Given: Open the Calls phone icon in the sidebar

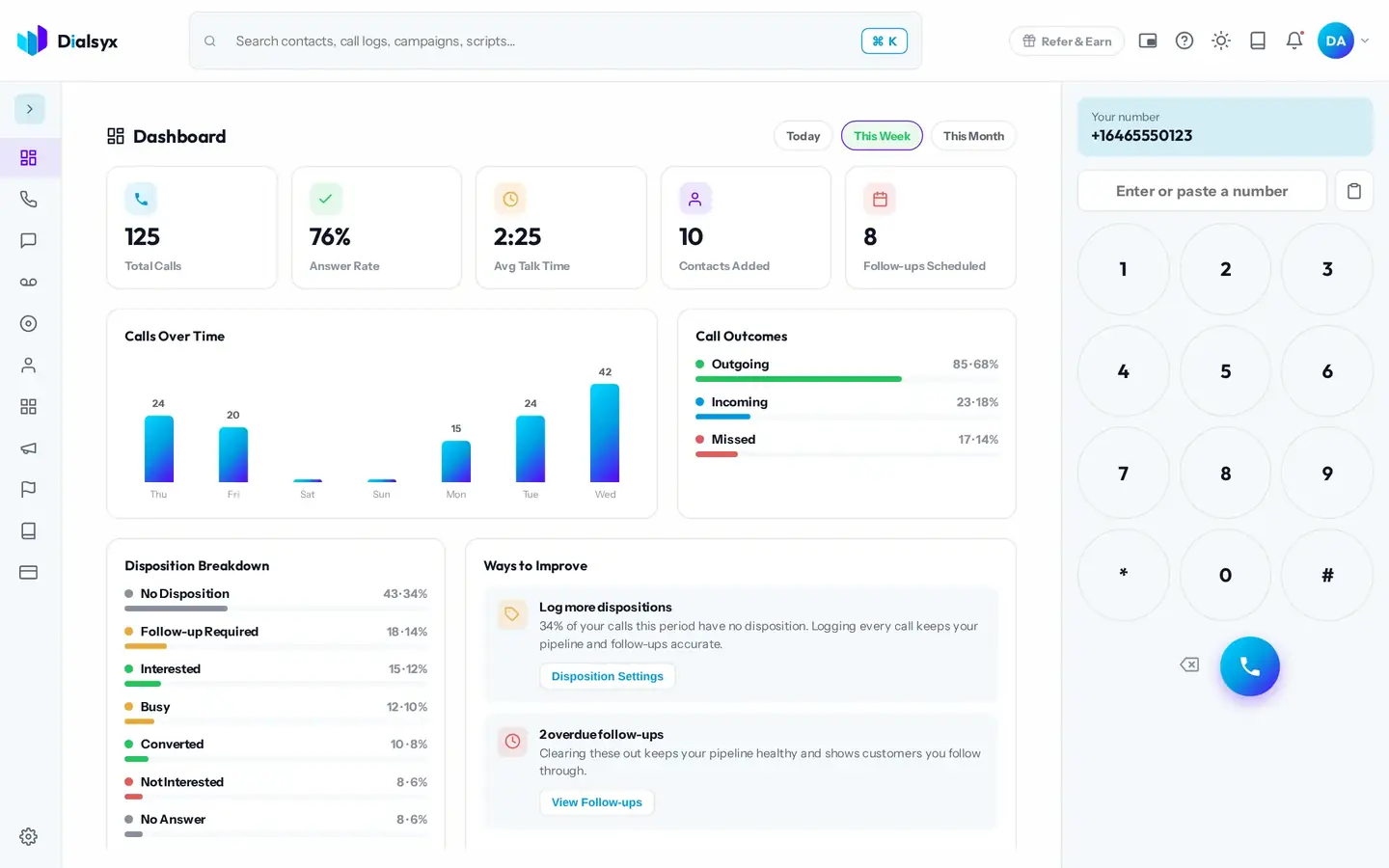Looking at the screenshot, I should [29, 199].
